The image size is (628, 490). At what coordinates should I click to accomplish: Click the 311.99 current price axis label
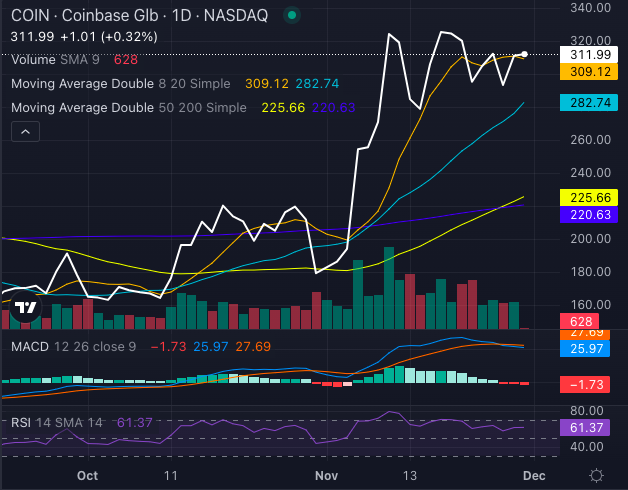[590, 54]
